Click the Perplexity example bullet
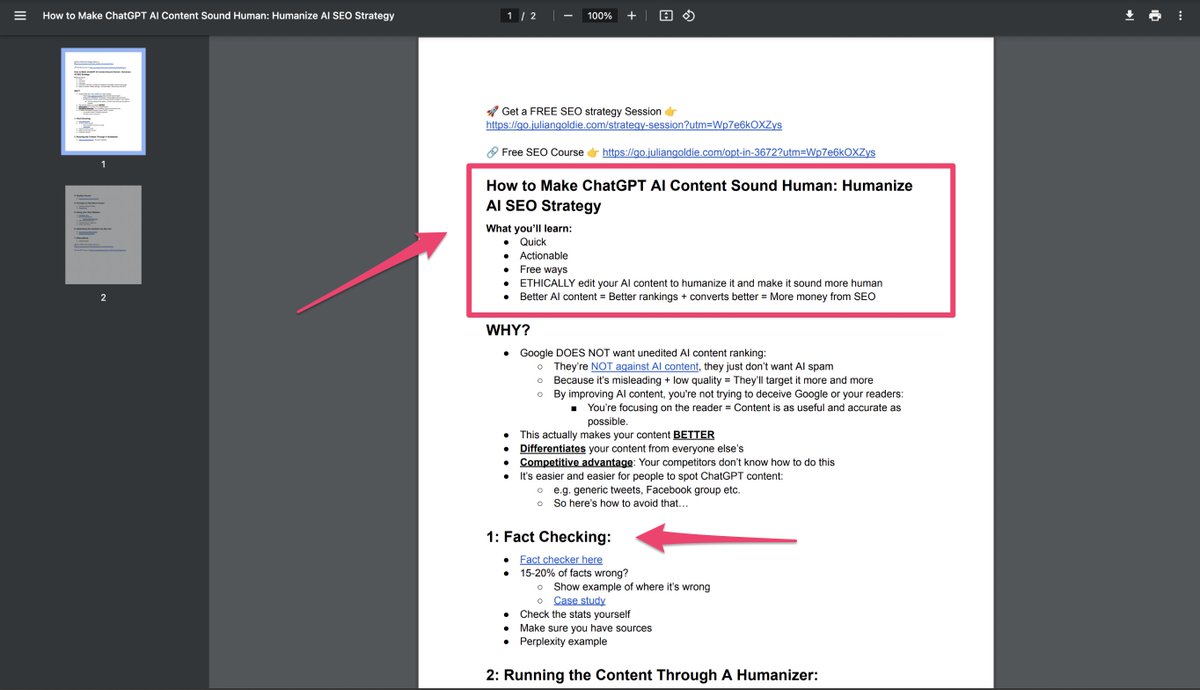The image size is (1200, 690). [x=563, y=642]
